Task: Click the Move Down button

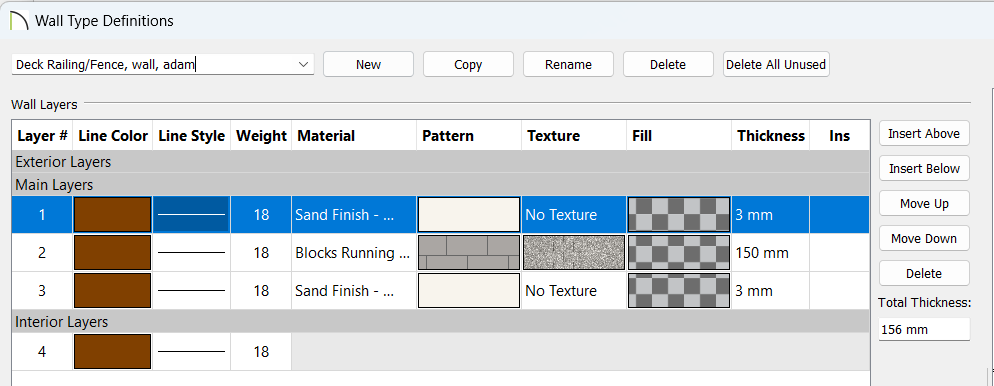Action: (924, 238)
